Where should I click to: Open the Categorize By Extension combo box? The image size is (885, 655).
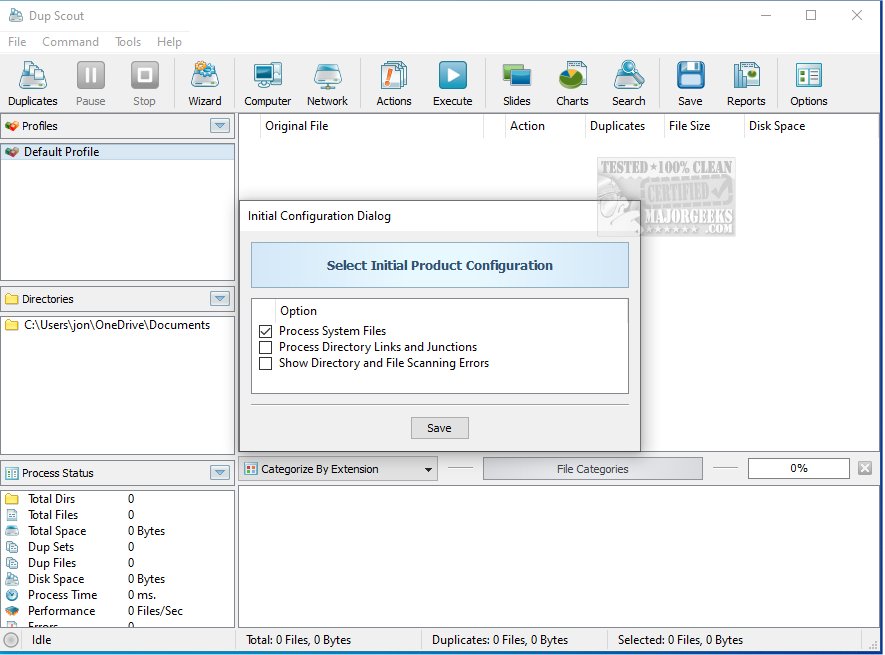coord(339,469)
